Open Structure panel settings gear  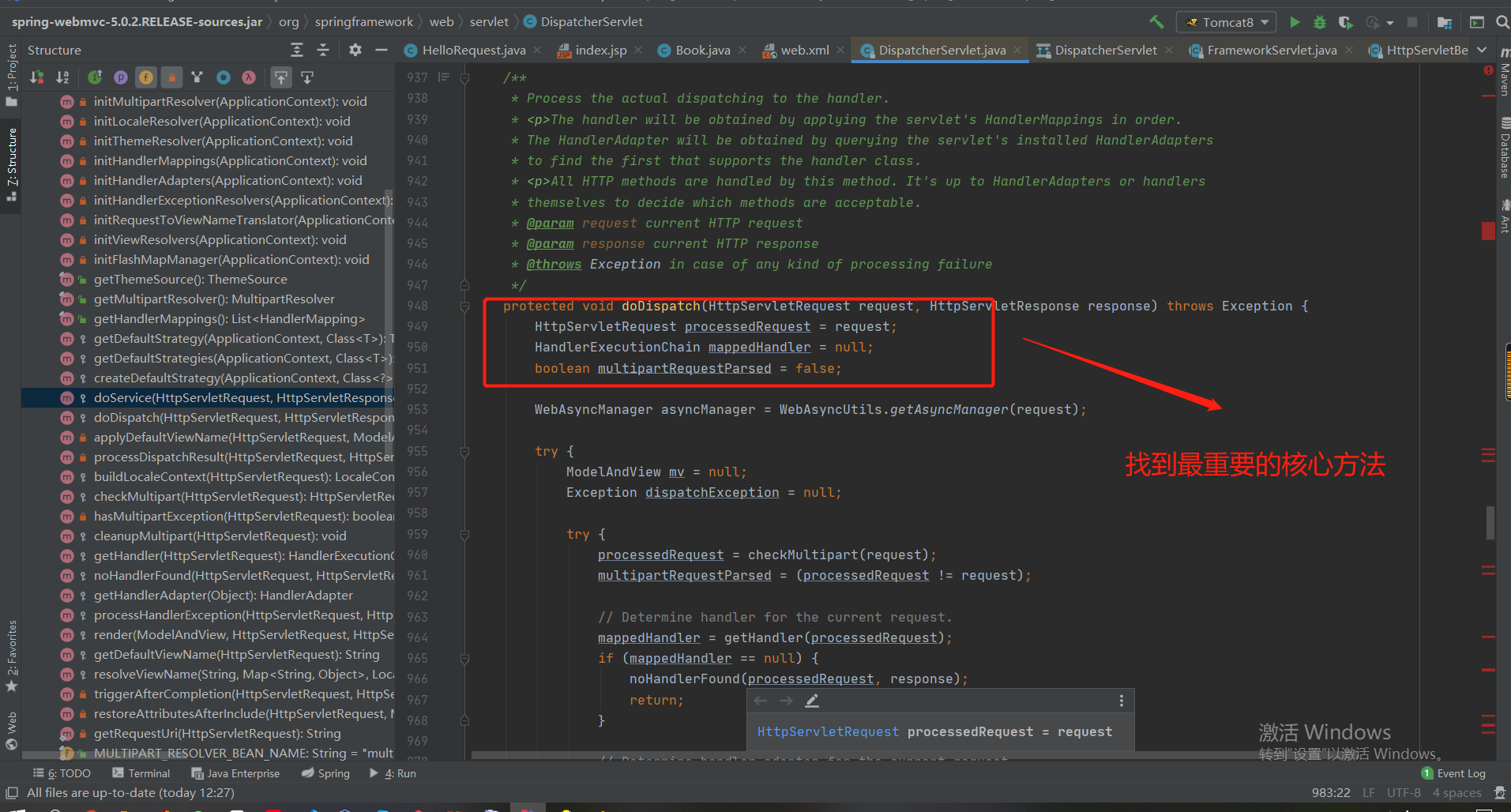pyautogui.click(x=355, y=50)
